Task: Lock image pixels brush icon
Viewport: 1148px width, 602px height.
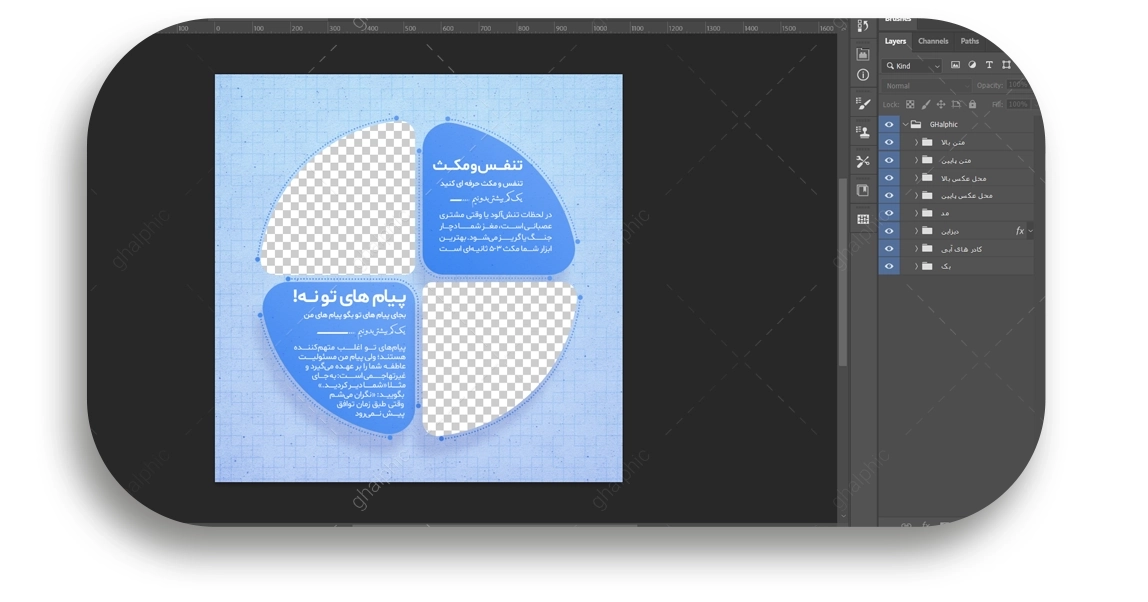Action: click(926, 105)
